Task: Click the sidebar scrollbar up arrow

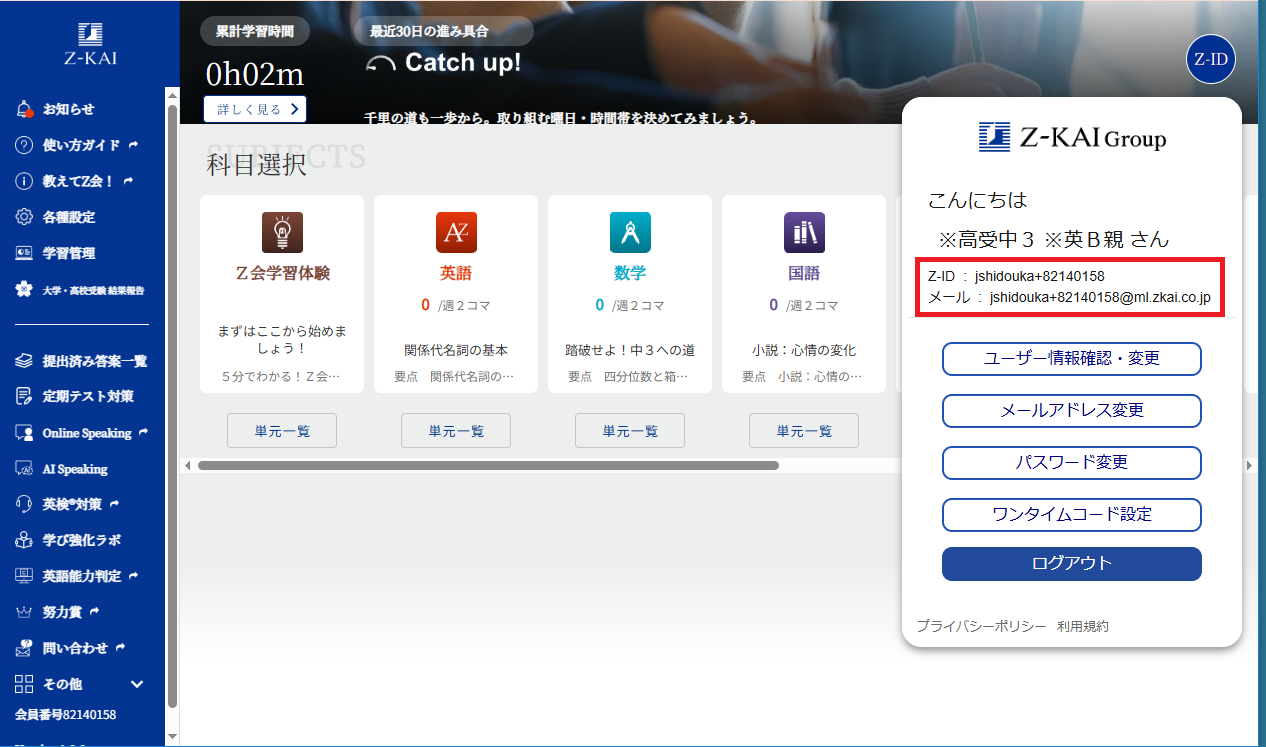Action: (172, 95)
